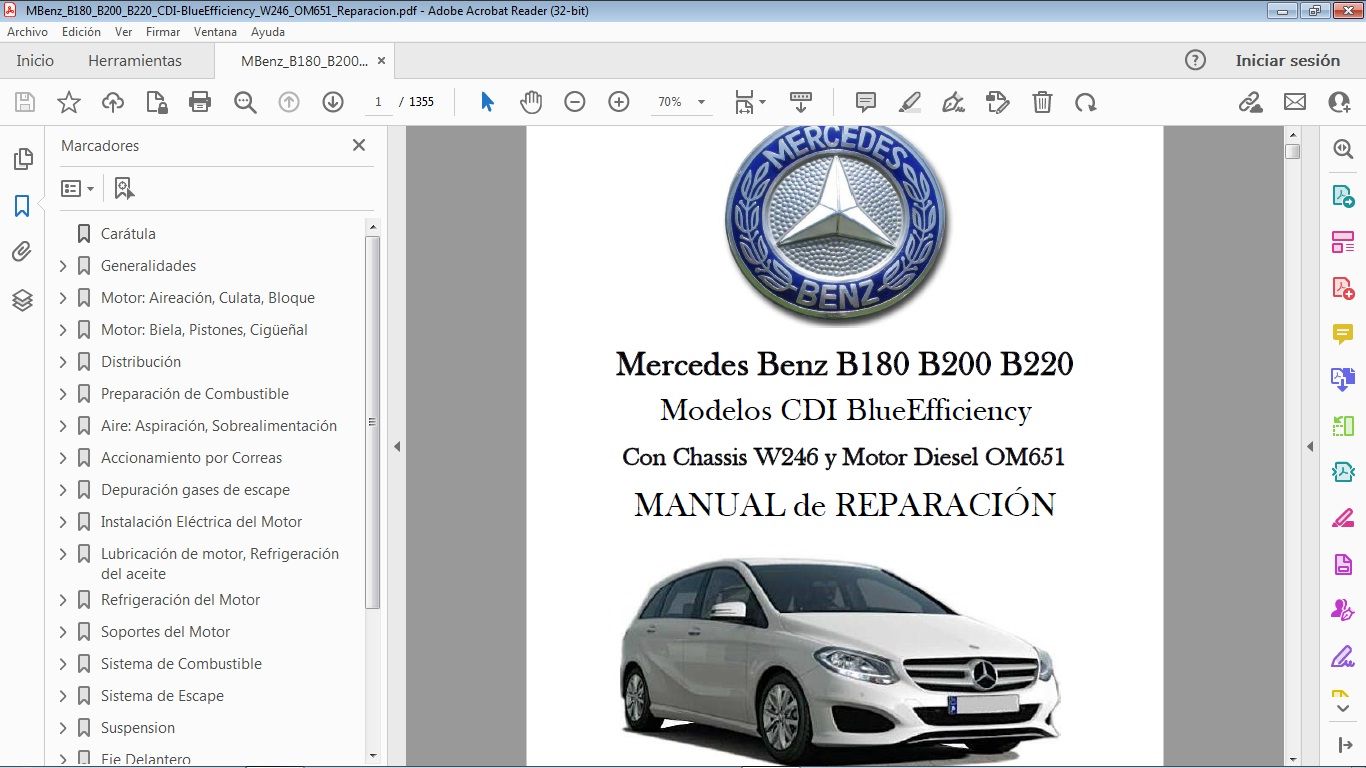Open Help with the question mark button
This screenshot has width=1366, height=768.
tap(1195, 60)
